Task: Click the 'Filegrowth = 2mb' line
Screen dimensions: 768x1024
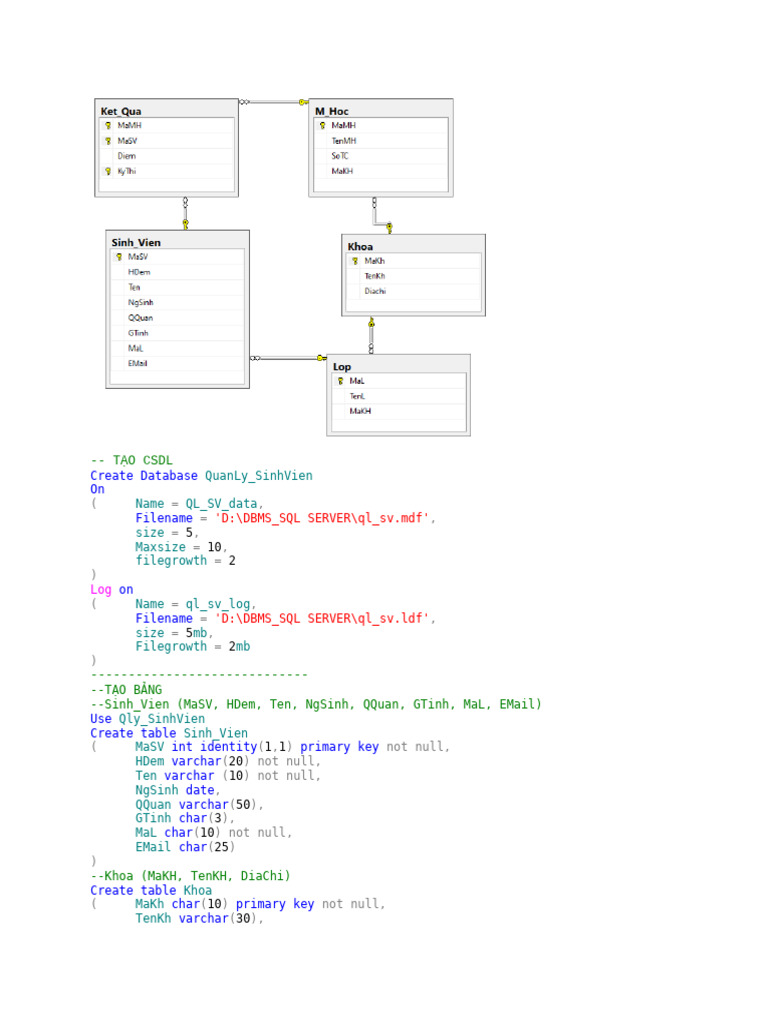Action: pyautogui.click(x=193, y=647)
